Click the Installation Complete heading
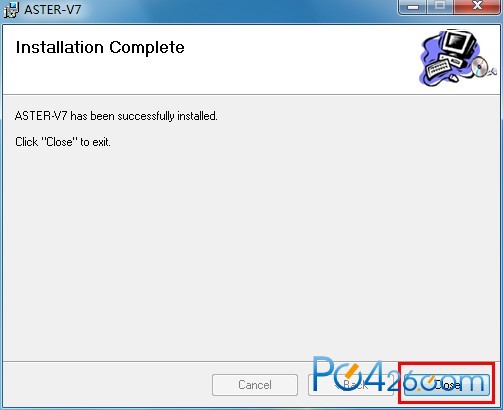The image size is (503, 410). (x=100, y=47)
